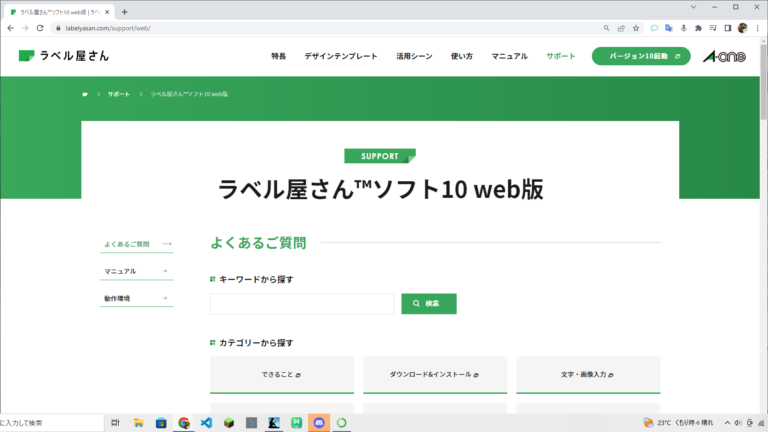
Task: Click the home icon in the breadcrumb
Action: coord(85,94)
